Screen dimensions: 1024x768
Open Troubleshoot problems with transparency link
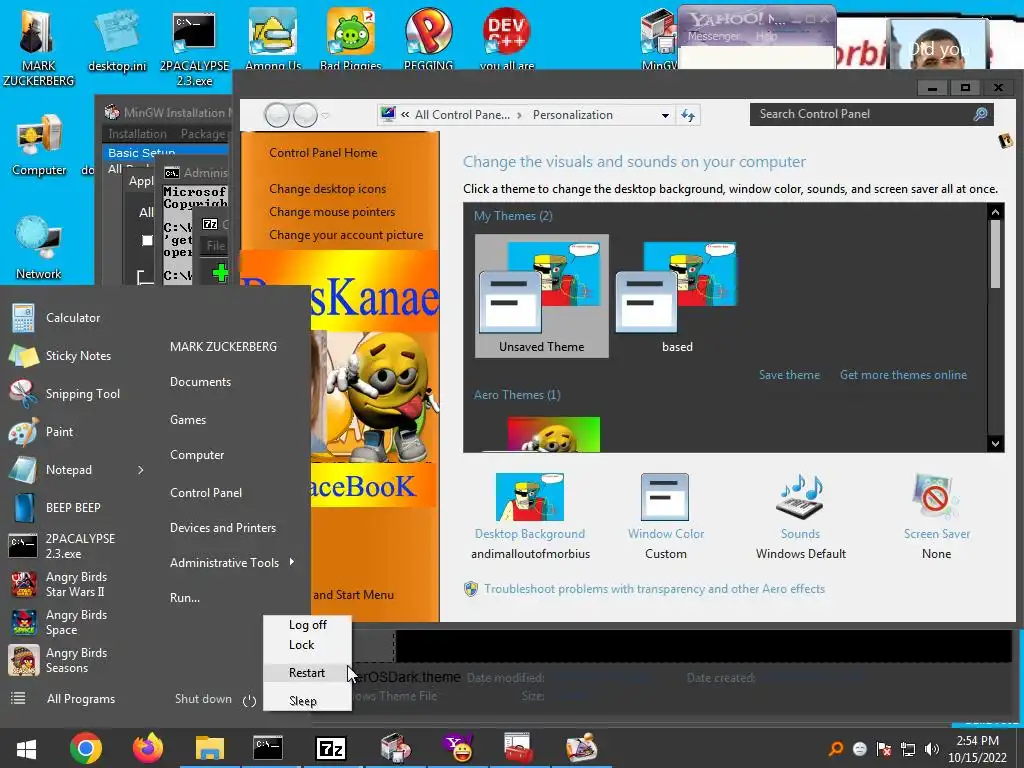[x=654, y=589]
